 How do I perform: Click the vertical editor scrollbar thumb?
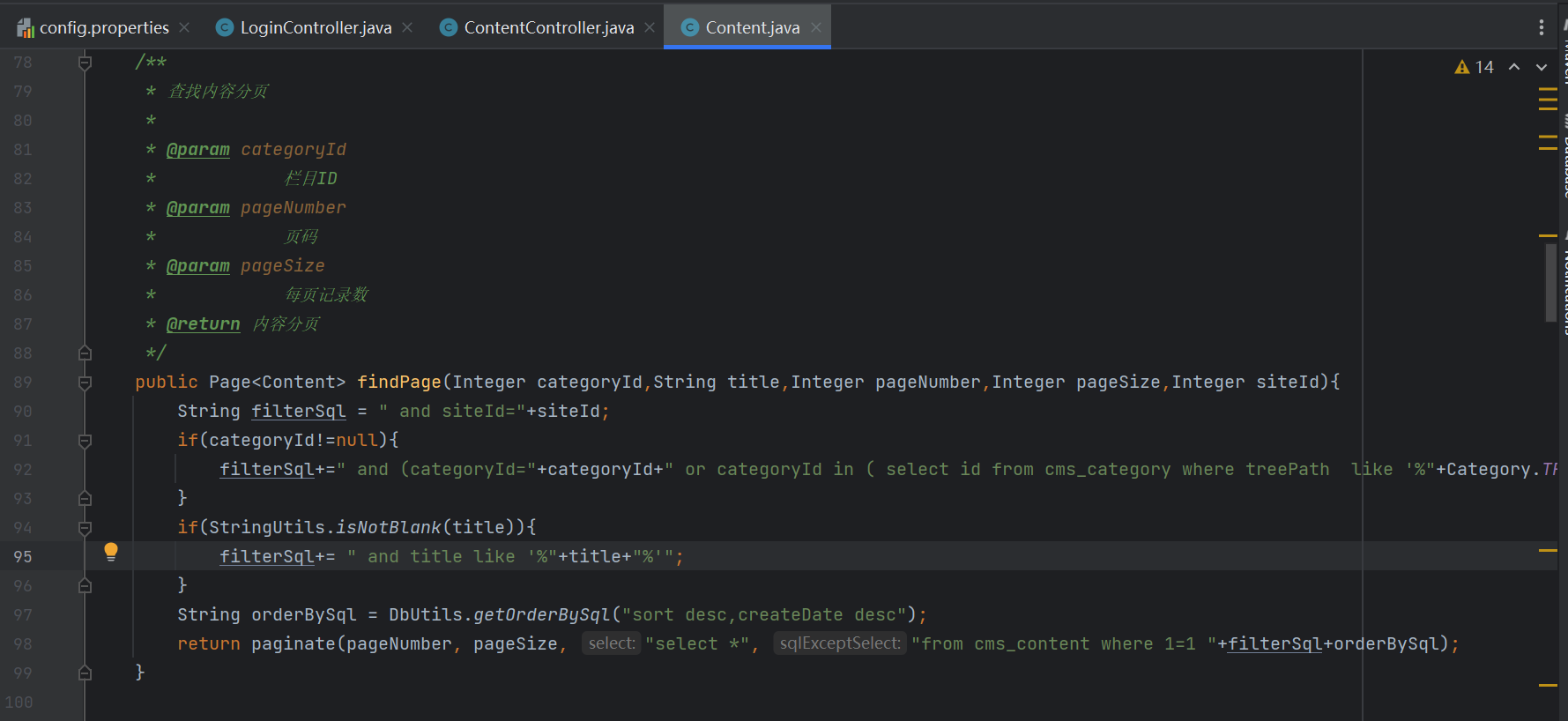(x=1550, y=283)
